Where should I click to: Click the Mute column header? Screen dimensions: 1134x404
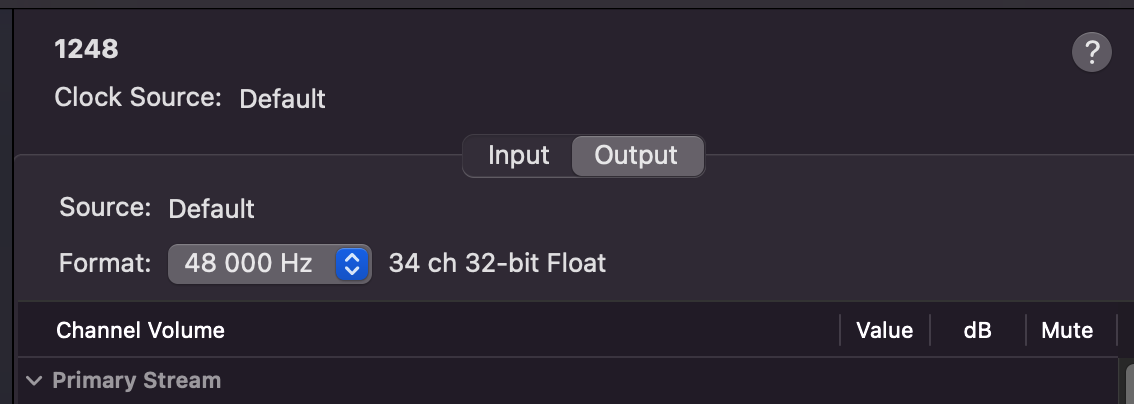1067,330
